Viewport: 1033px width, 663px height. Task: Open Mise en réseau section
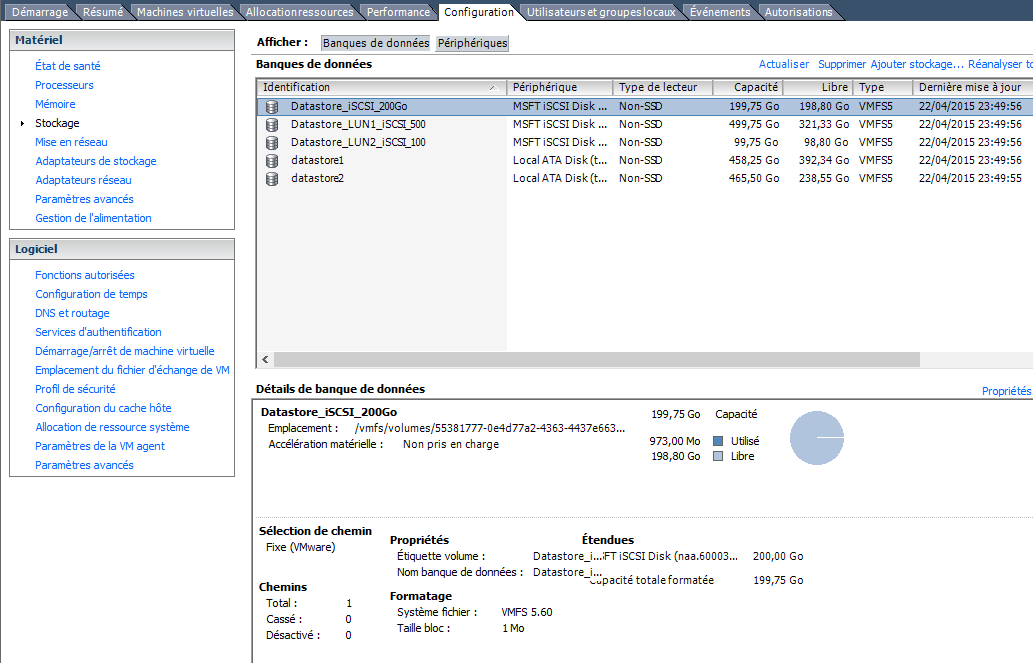coord(71,142)
